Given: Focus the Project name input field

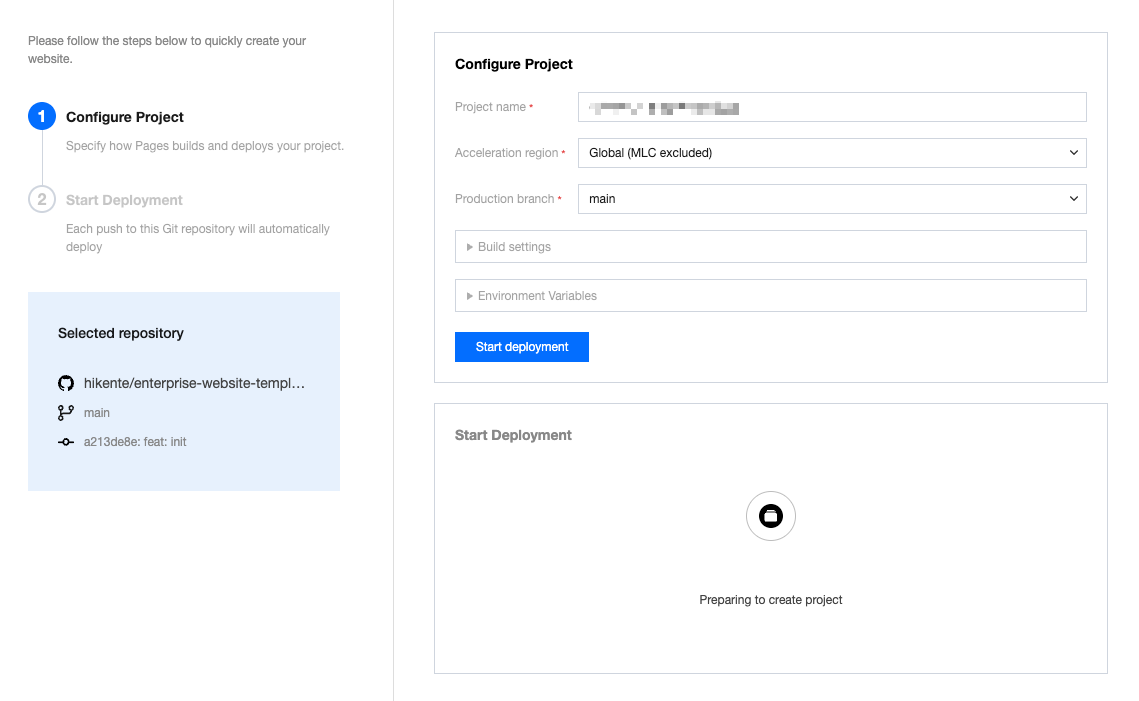Looking at the screenshot, I should tap(831, 107).
